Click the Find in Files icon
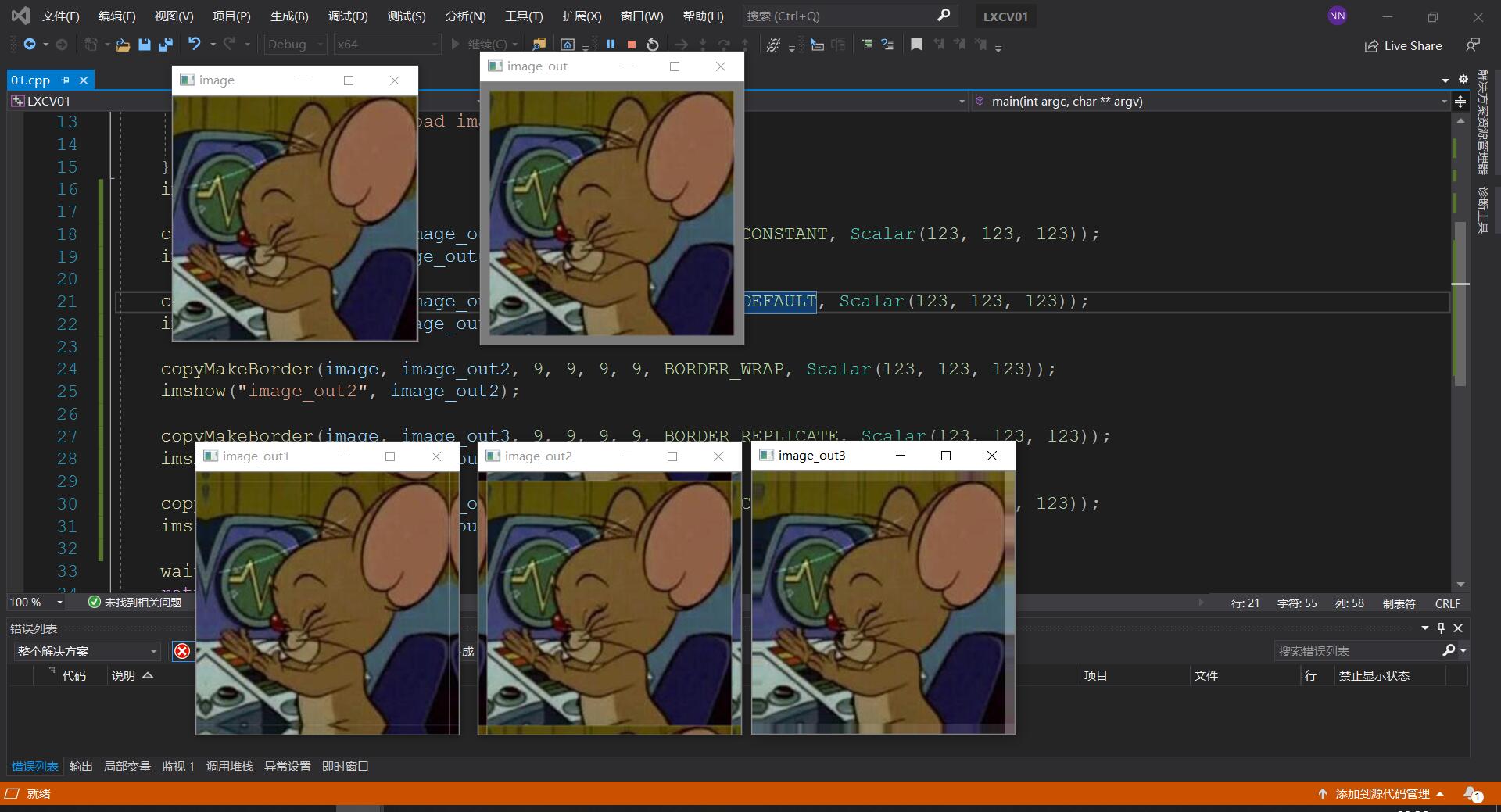Screen dimensions: 1501x812 click(539, 45)
